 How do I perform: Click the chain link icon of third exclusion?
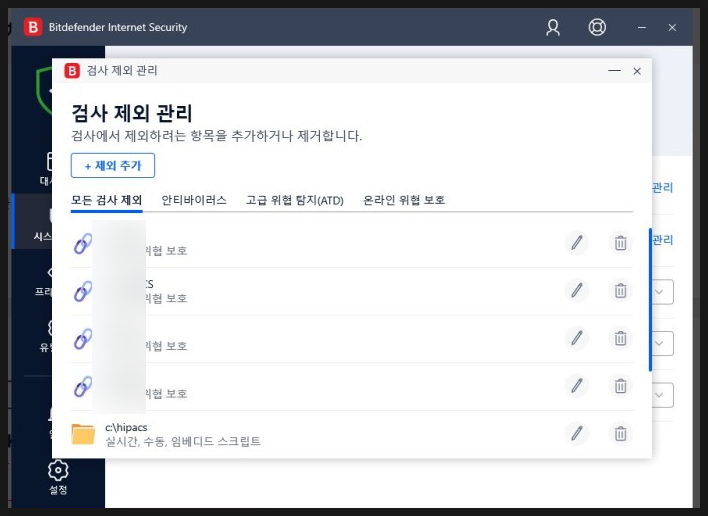tap(83, 339)
